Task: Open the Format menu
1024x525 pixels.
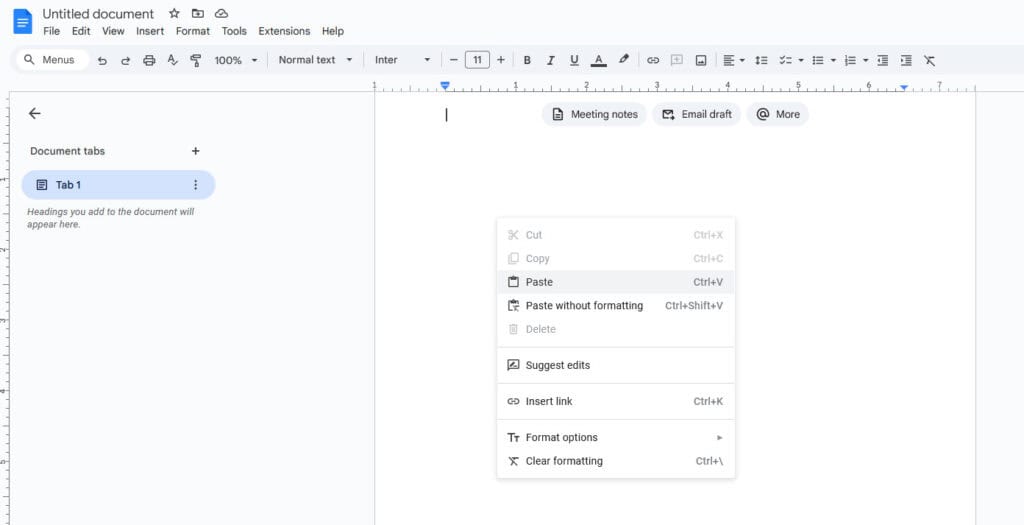Action: (193, 31)
